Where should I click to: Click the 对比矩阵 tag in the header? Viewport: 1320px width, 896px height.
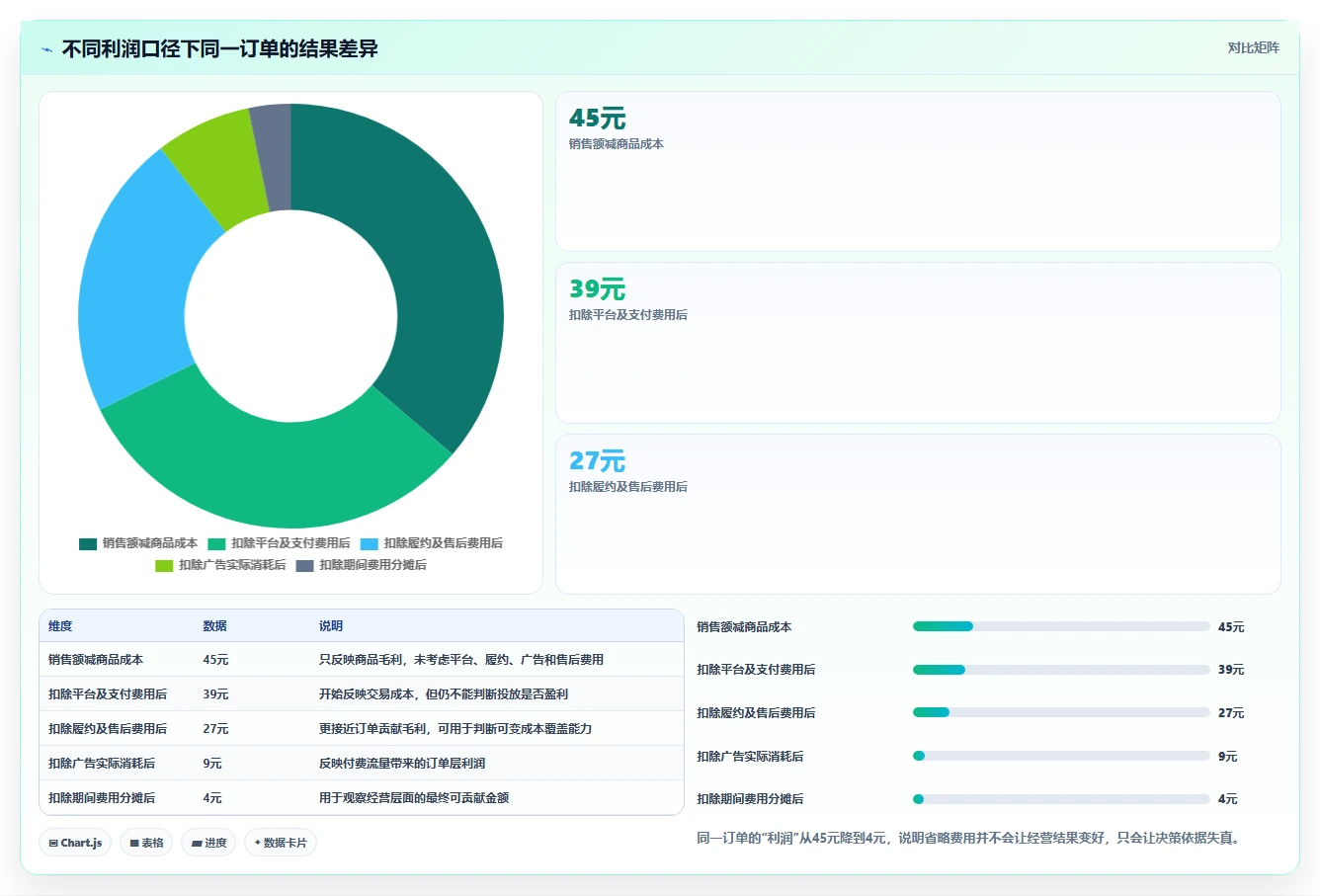[1253, 47]
